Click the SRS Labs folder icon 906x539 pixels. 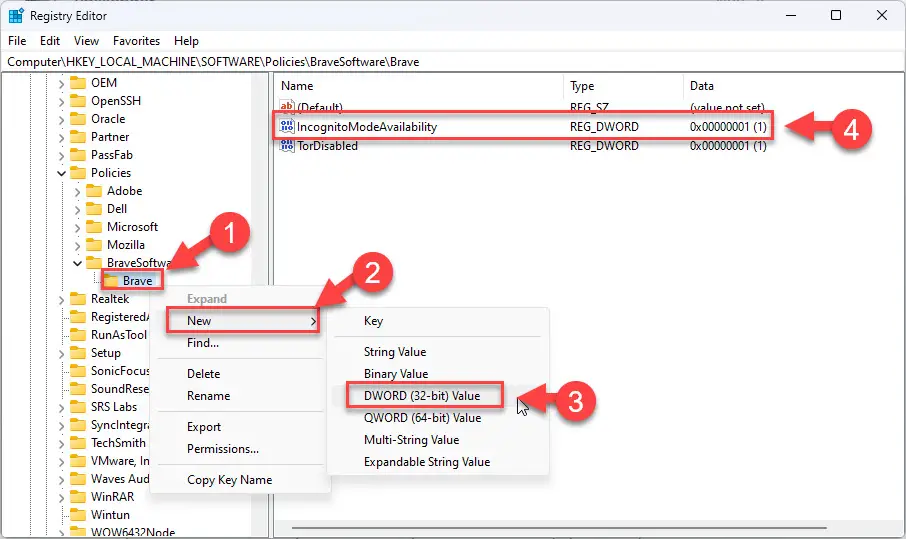tap(77, 407)
